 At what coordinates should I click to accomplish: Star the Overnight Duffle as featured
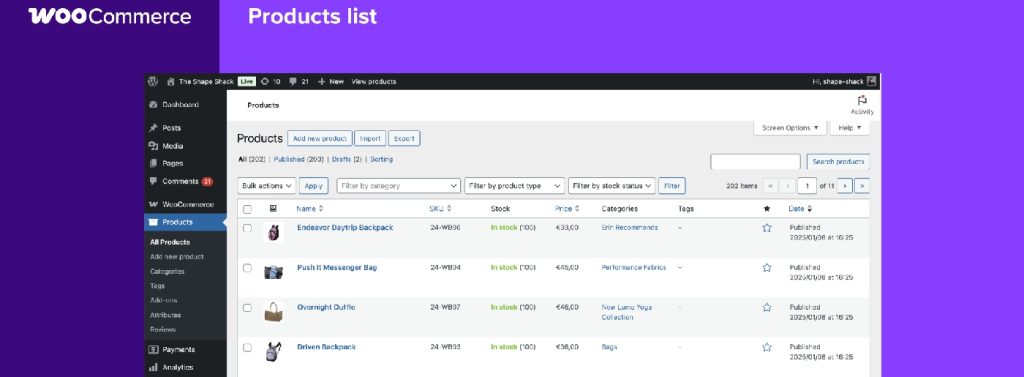tap(767, 308)
